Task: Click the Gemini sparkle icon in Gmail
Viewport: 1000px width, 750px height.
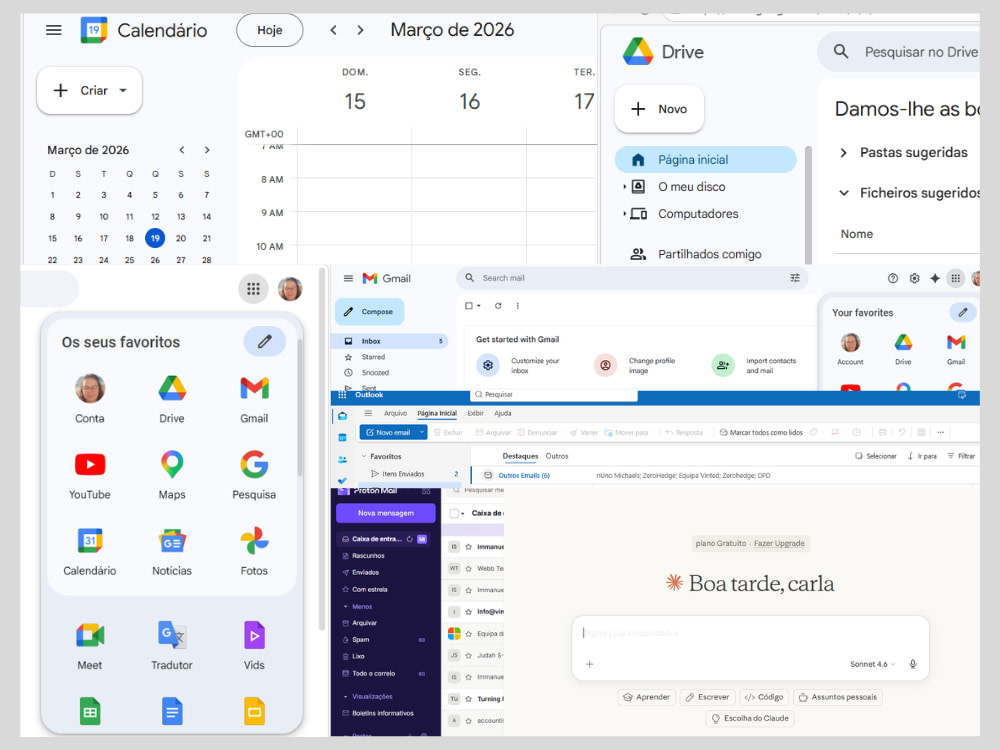Action: [934, 278]
